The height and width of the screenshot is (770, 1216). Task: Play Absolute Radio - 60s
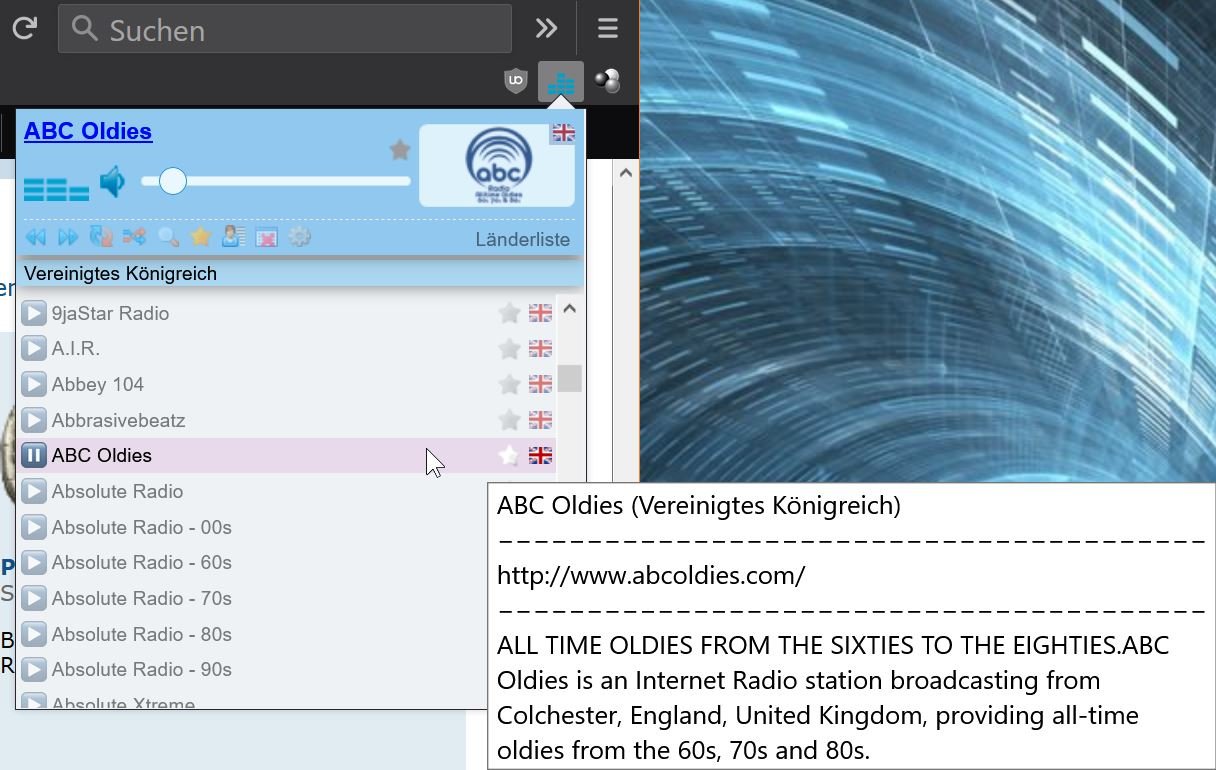tap(34, 562)
